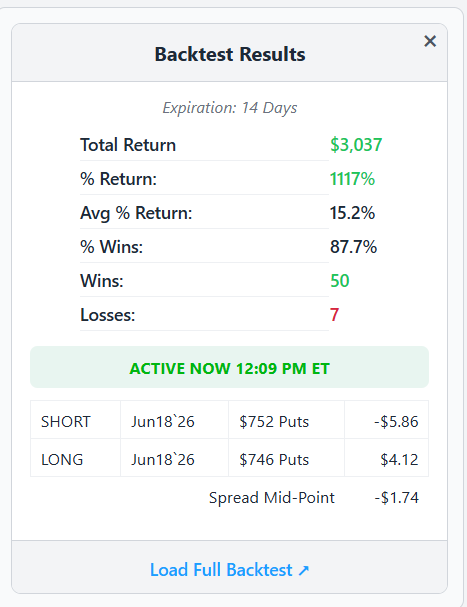Click the Spread Mid-Point value -$1.74
The height and width of the screenshot is (607, 467).
pyautogui.click(x=397, y=497)
